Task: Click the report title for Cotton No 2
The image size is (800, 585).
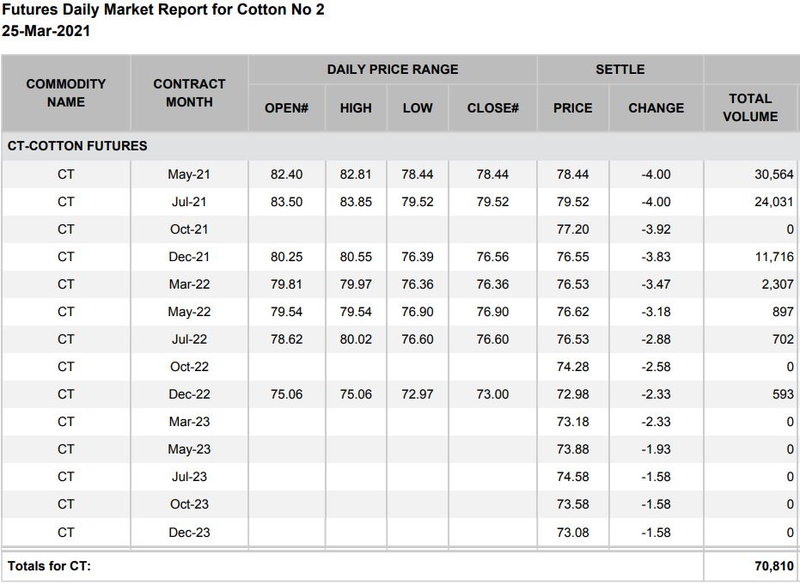Action: (x=162, y=11)
